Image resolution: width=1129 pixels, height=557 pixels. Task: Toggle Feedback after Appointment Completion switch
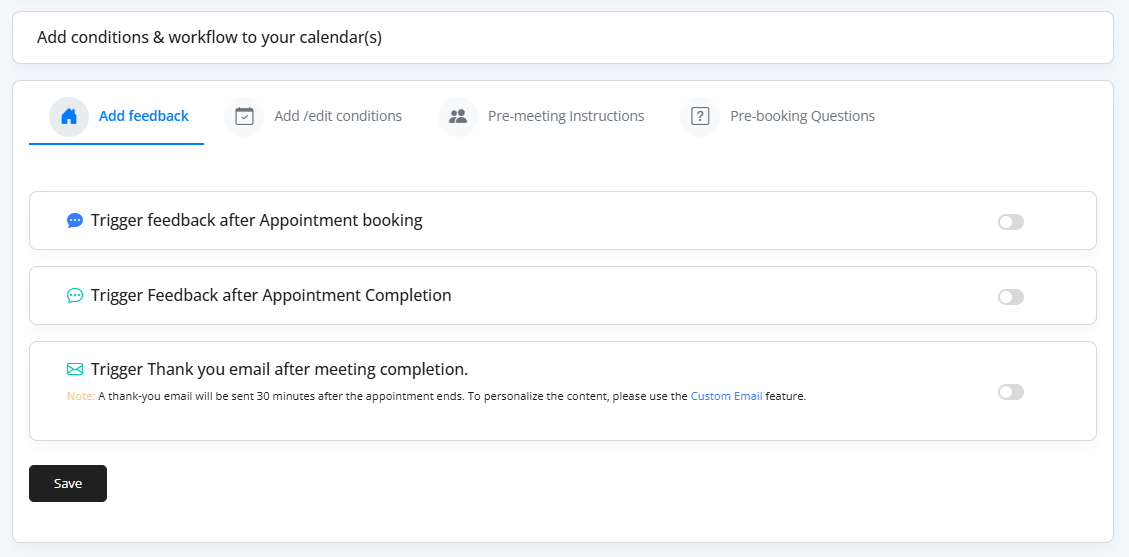tap(1010, 297)
